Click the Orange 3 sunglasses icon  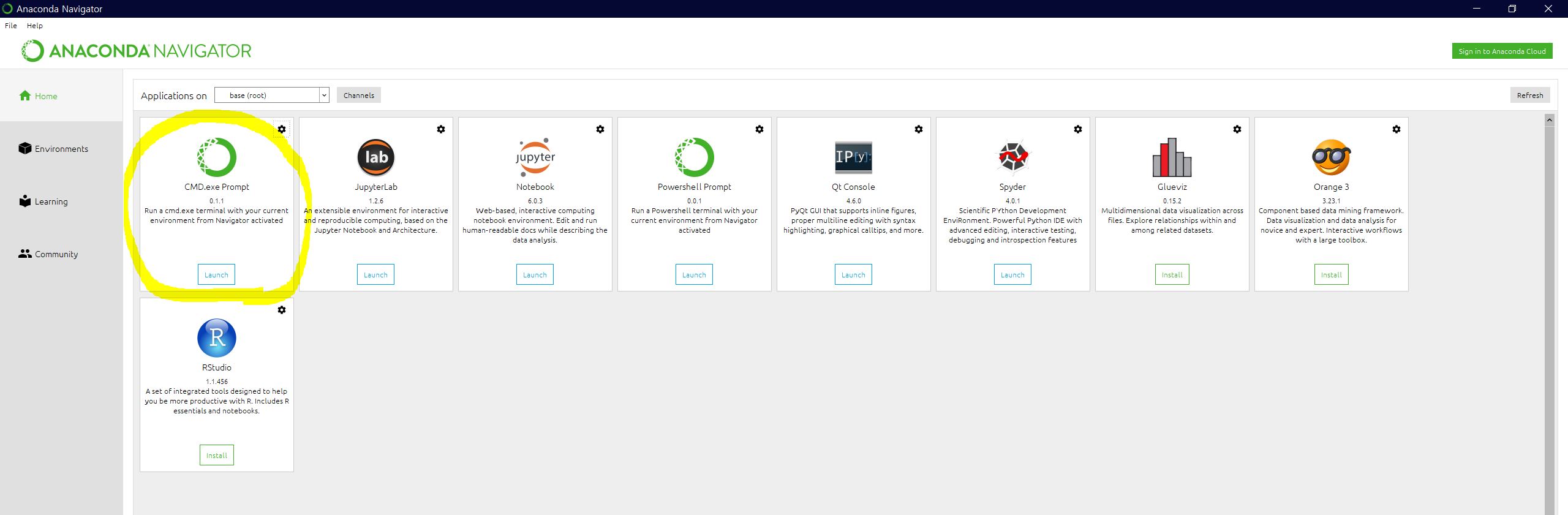[x=1331, y=157]
